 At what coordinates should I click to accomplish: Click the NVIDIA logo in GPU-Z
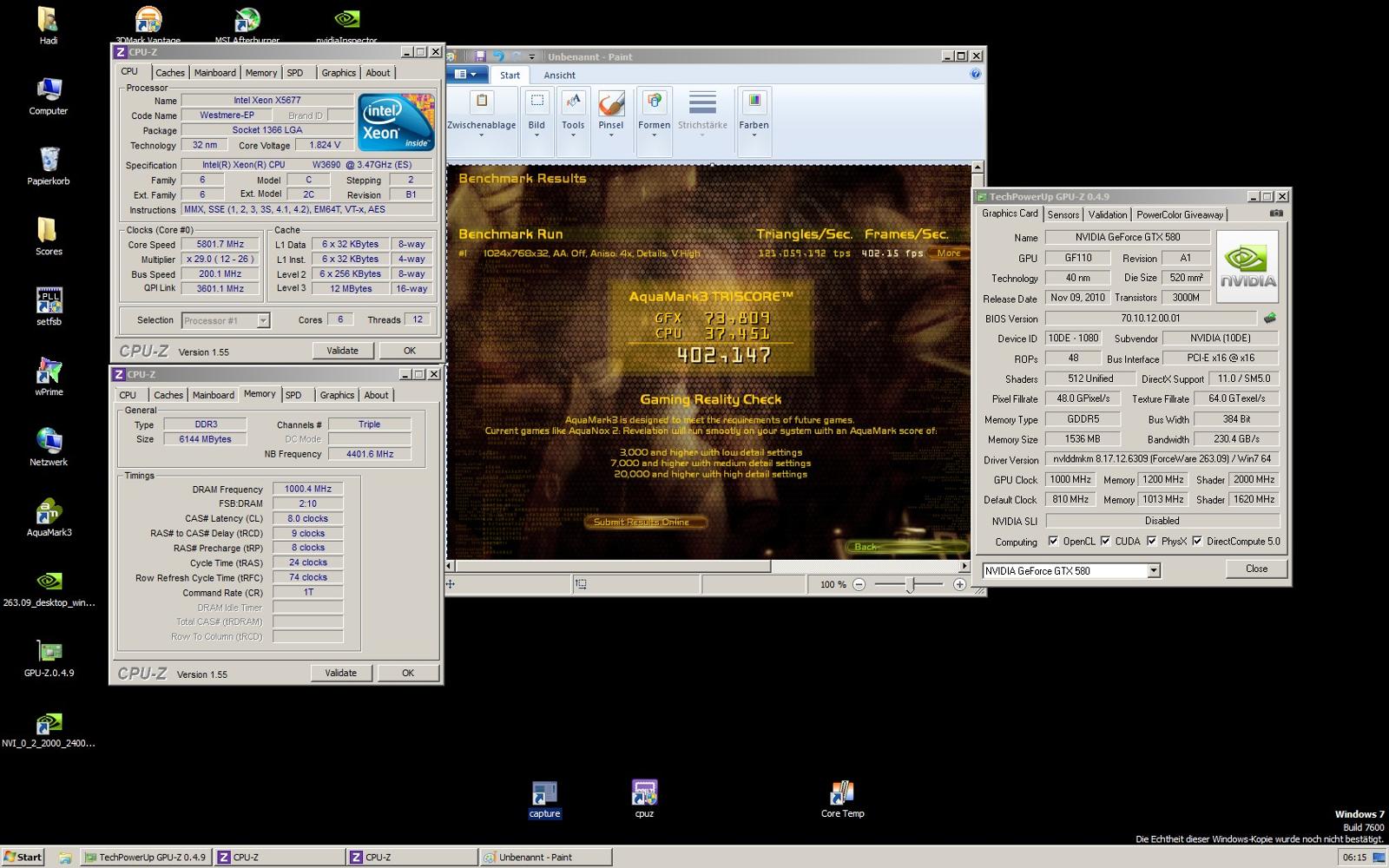[x=1247, y=266]
